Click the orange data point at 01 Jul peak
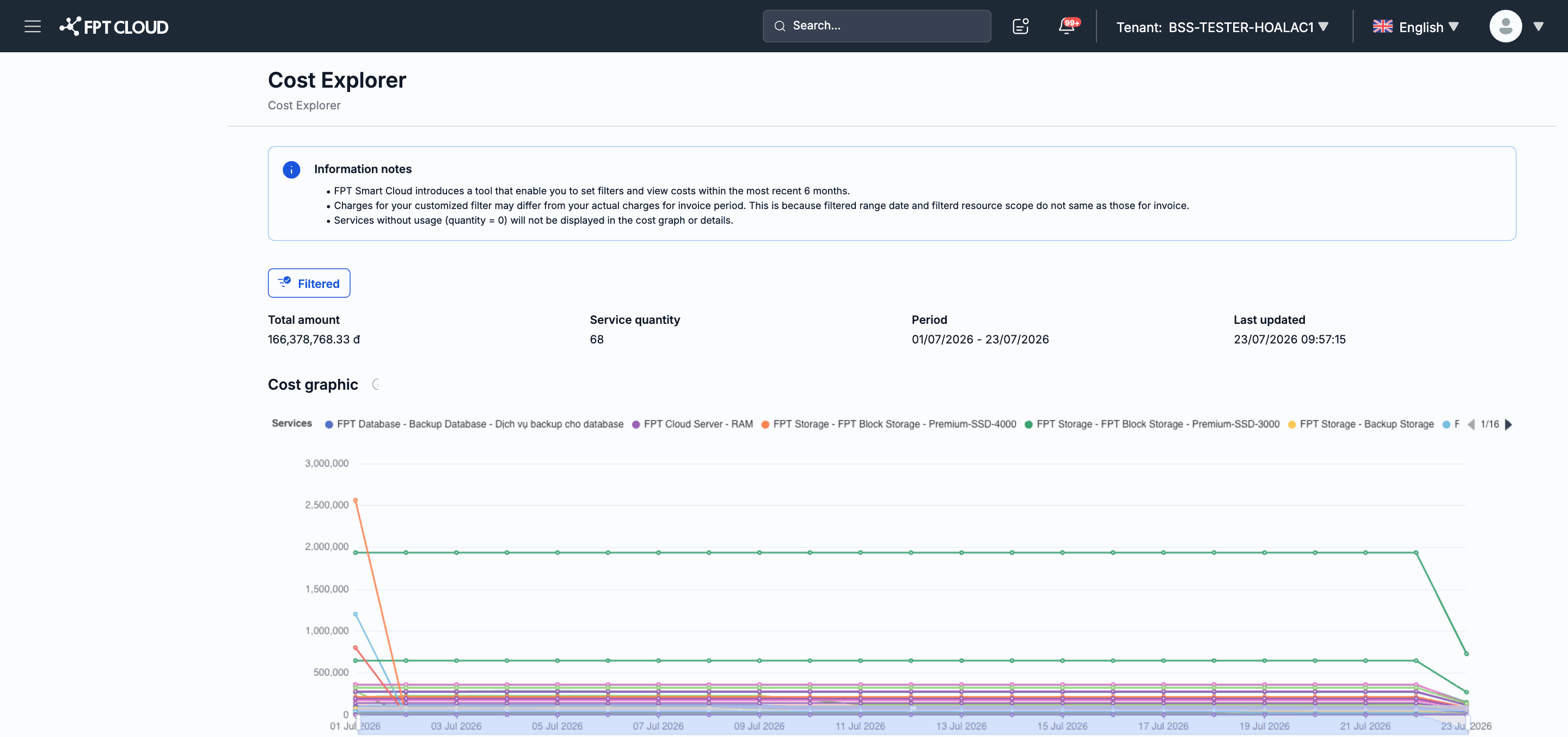This screenshot has width=1568, height=737. click(x=356, y=500)
